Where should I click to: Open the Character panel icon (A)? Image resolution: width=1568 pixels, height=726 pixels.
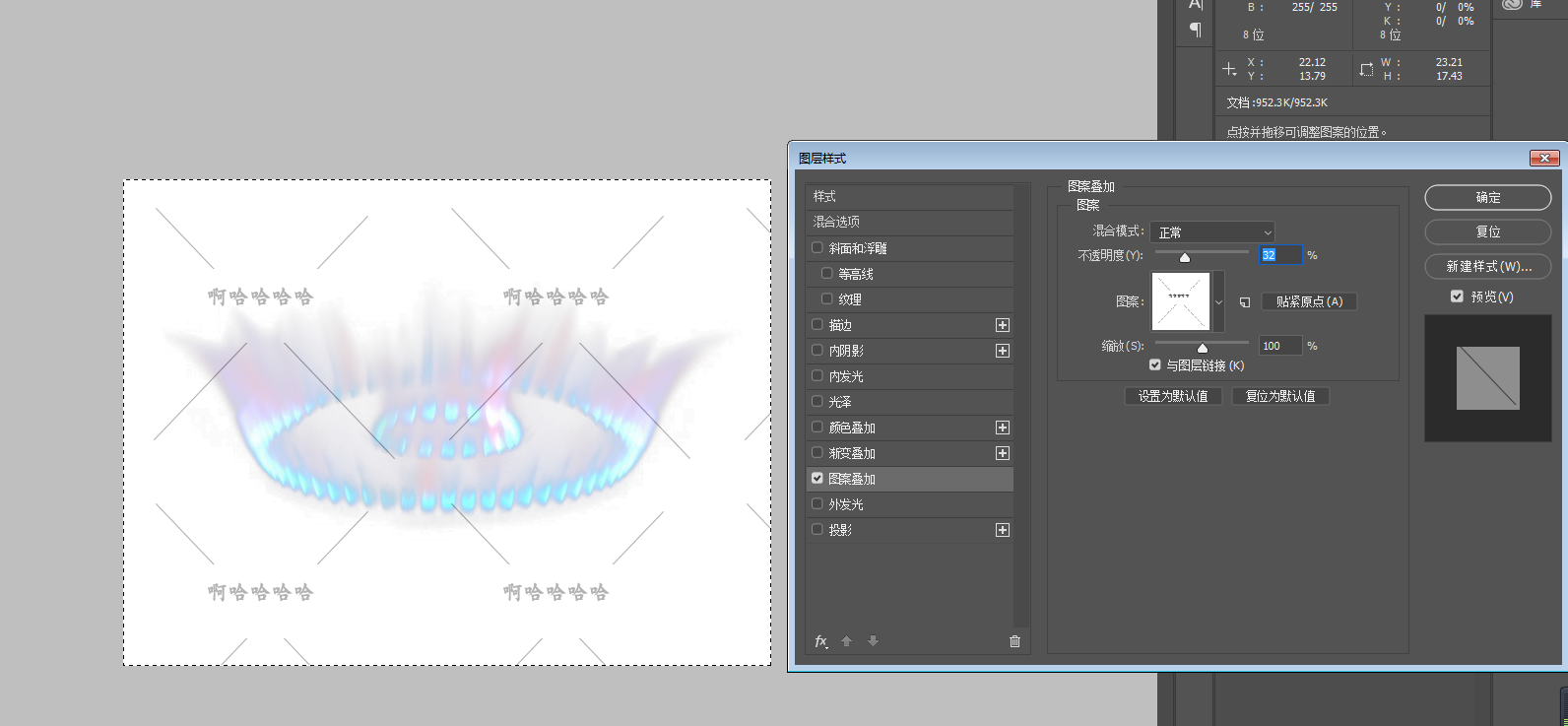tap(1196, 5)
